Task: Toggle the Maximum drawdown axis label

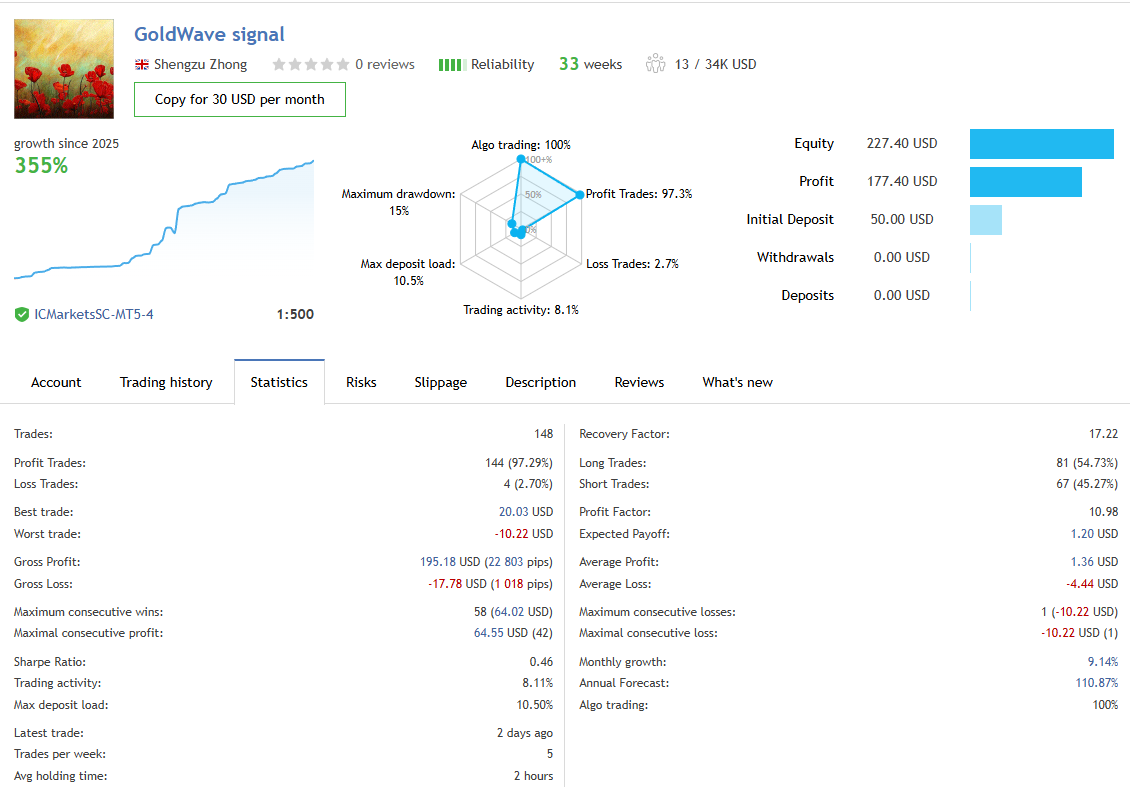Action: 398,202
